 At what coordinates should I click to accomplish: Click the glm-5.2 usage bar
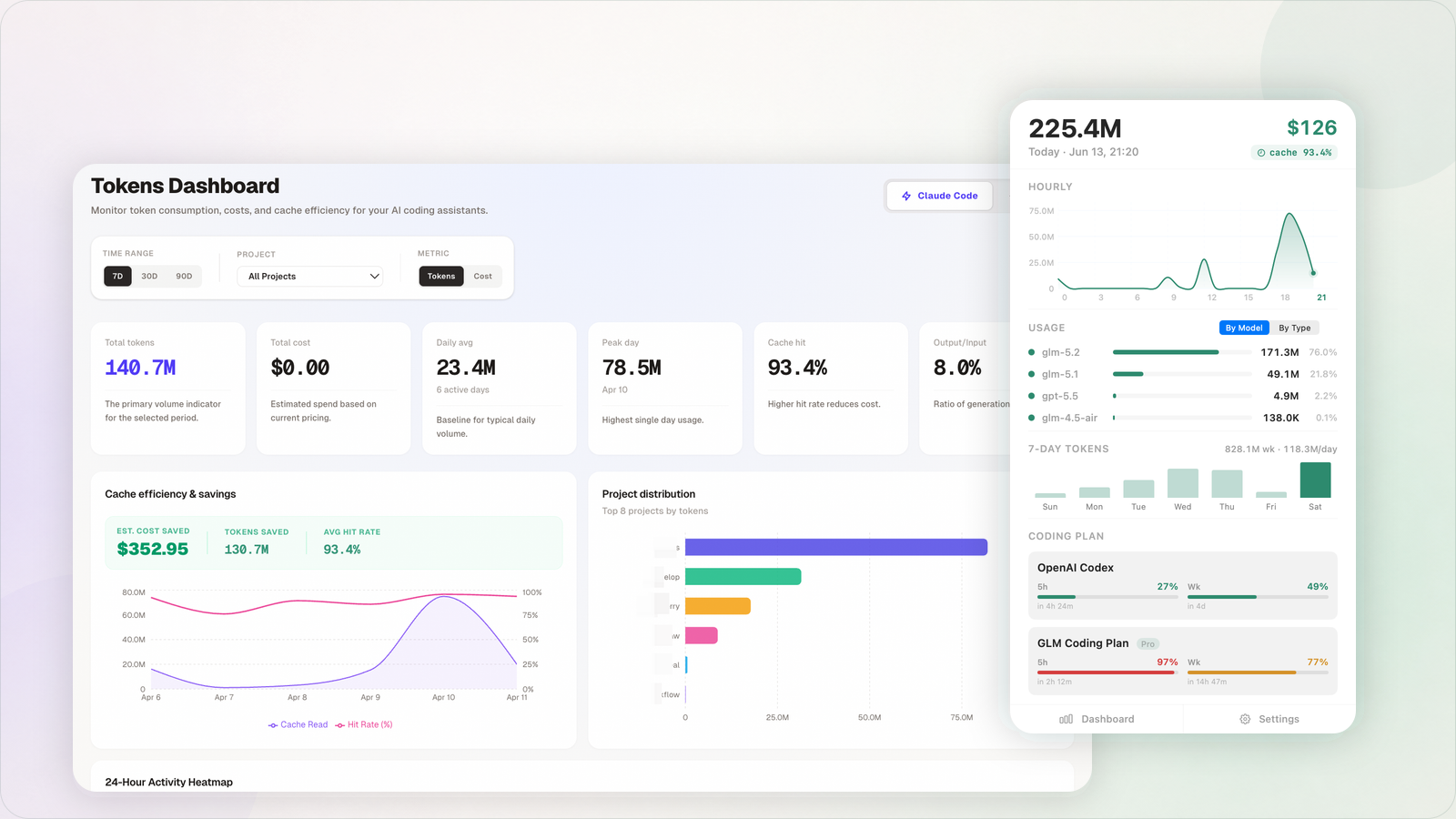(1182, 352)
